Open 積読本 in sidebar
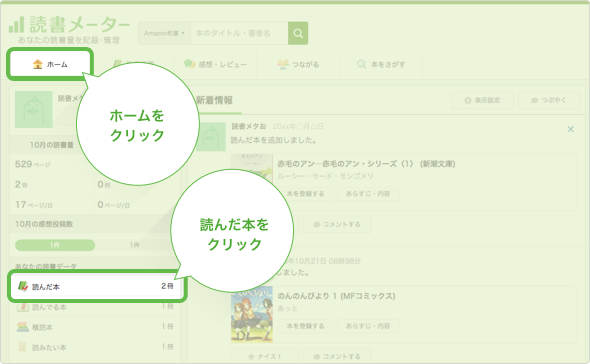Viewport: 590px width, 364px height. [x=95, y=327]
